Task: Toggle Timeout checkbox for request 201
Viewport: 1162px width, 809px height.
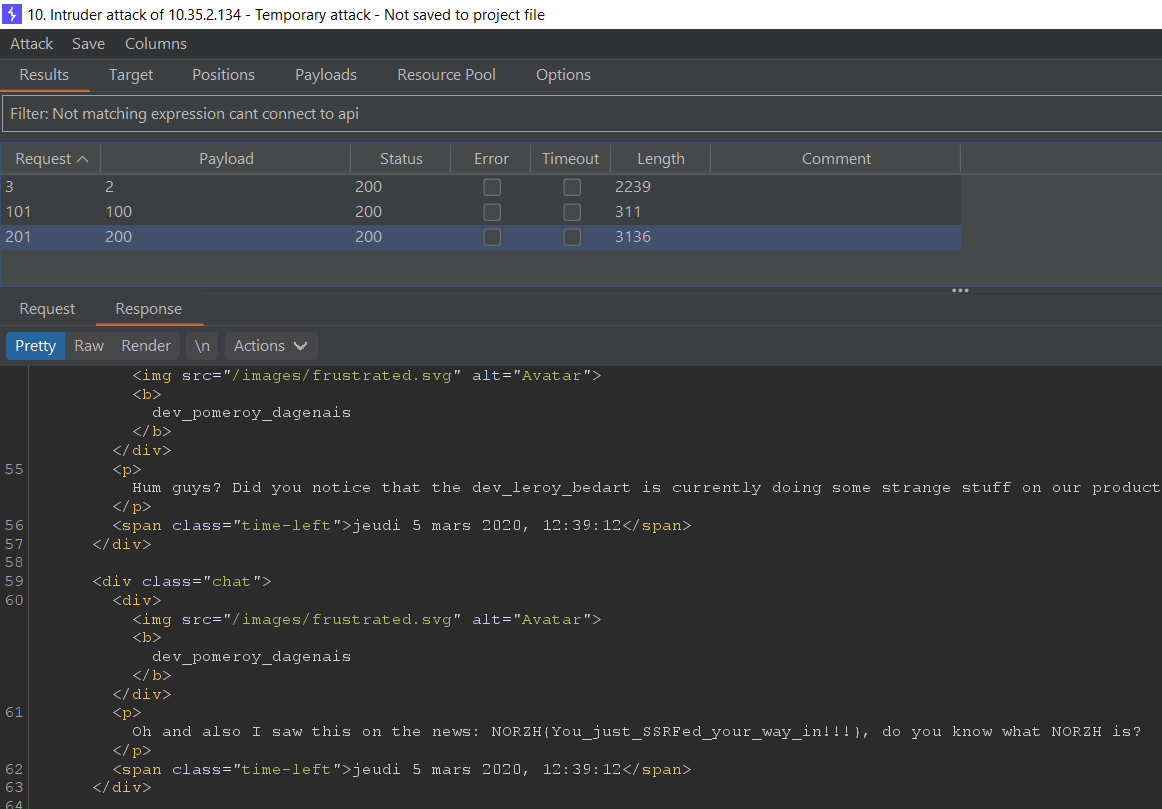Action: (x=571, y=237)
